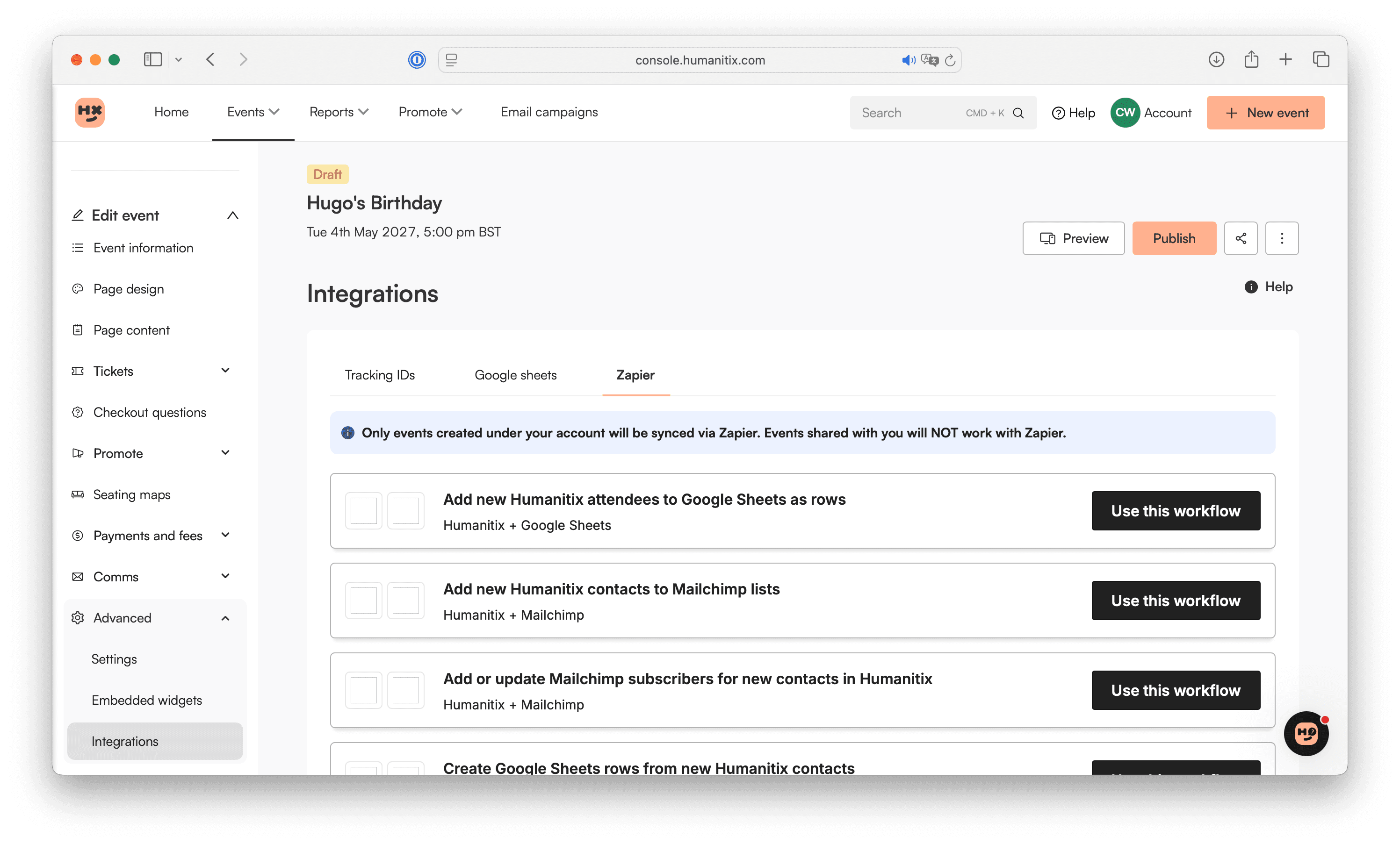1400x844 pixels.
Task: Click the New event button
Action: point(1265,113)
